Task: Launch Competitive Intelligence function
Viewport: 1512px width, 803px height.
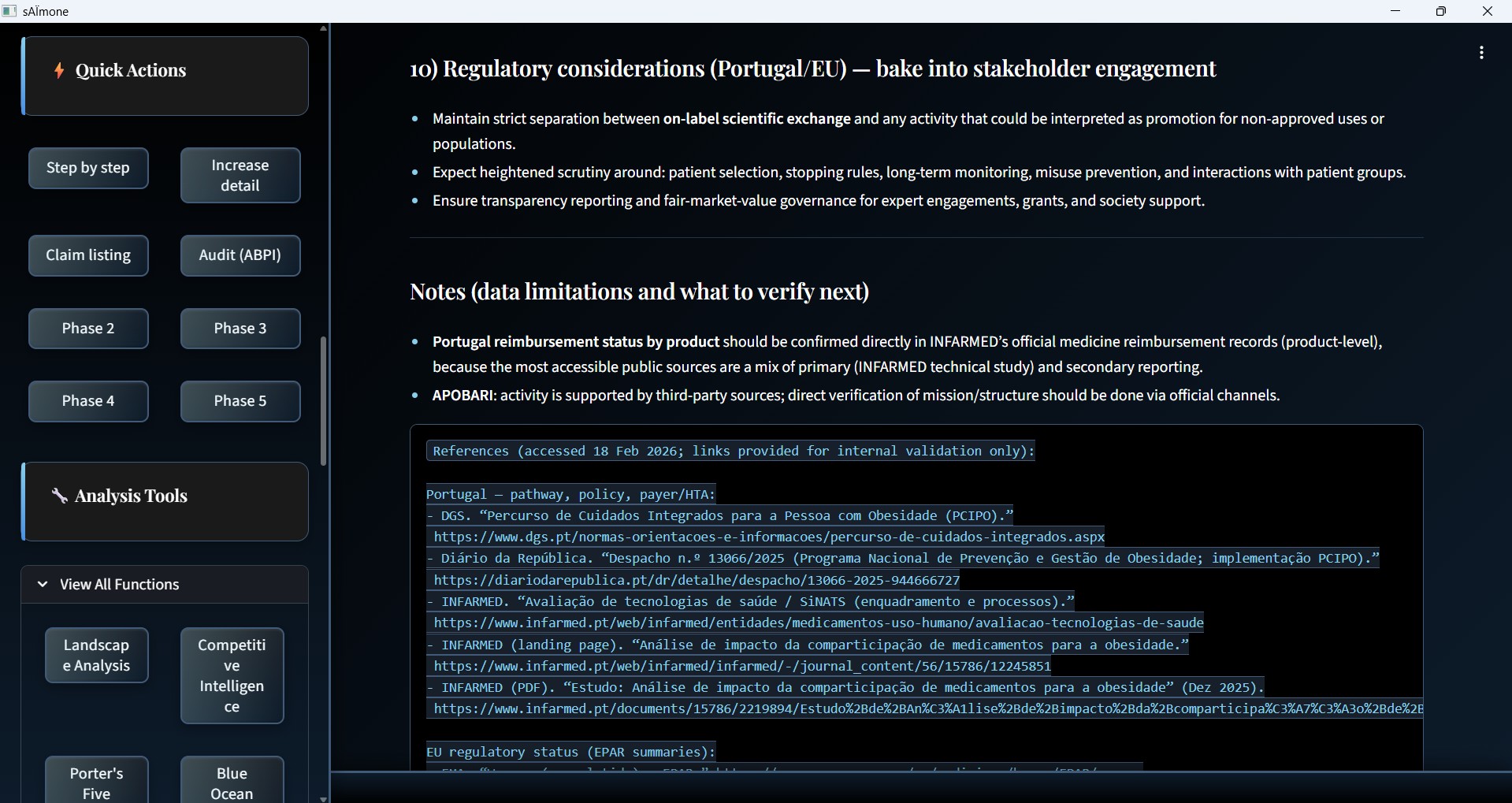Action: tap(232, 675)
